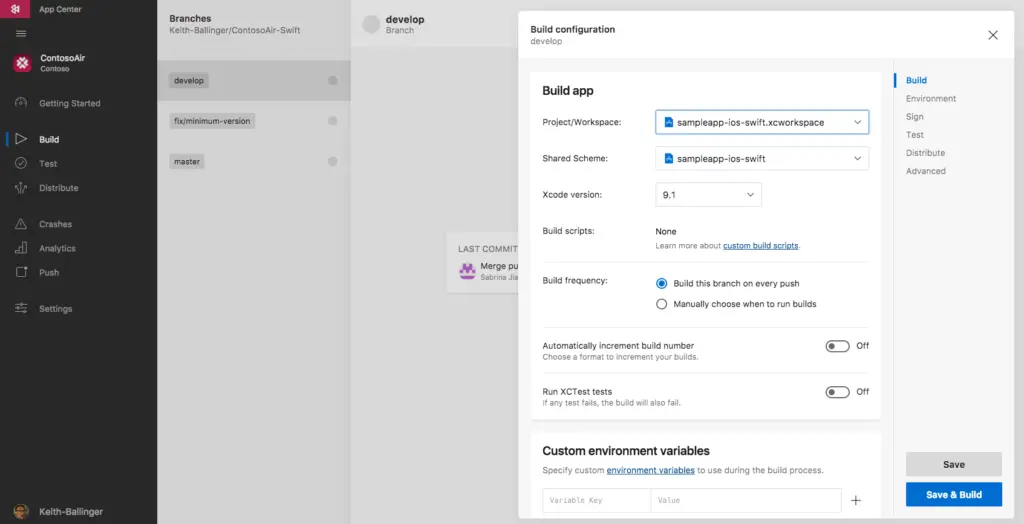Click the Save & Build button
Viewport: 1024px width, 524px height.
953,494
